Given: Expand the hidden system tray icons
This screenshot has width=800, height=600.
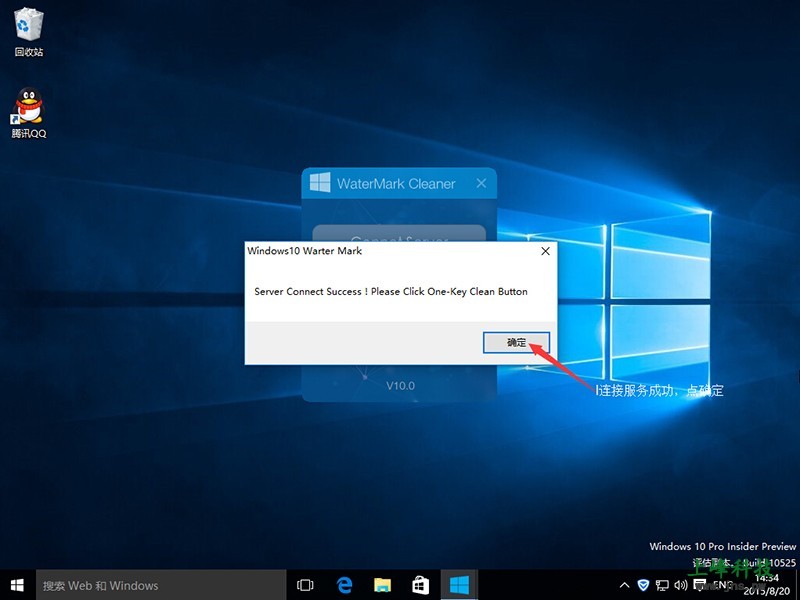Looking at the screenshot, I should point(625,585).
